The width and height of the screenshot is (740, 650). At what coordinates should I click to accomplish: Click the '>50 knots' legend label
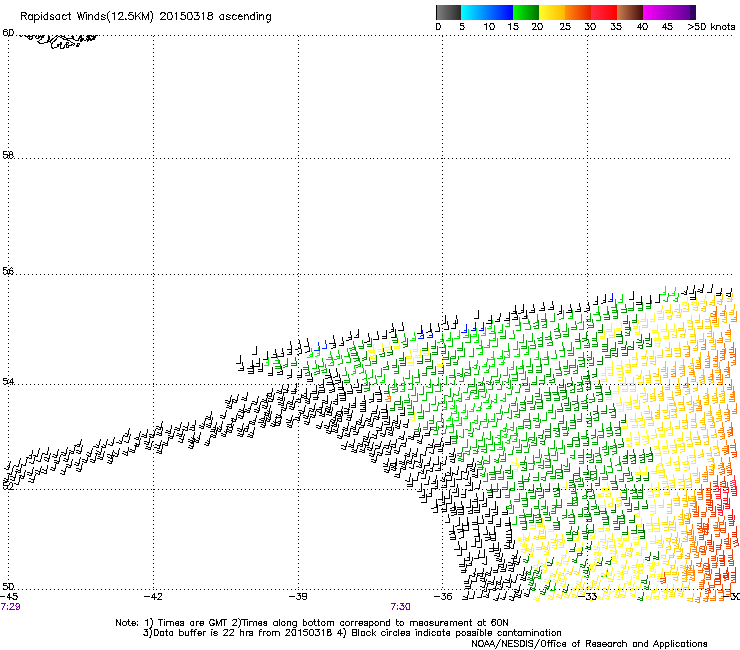pyautogui.click(x=711, y=27)
